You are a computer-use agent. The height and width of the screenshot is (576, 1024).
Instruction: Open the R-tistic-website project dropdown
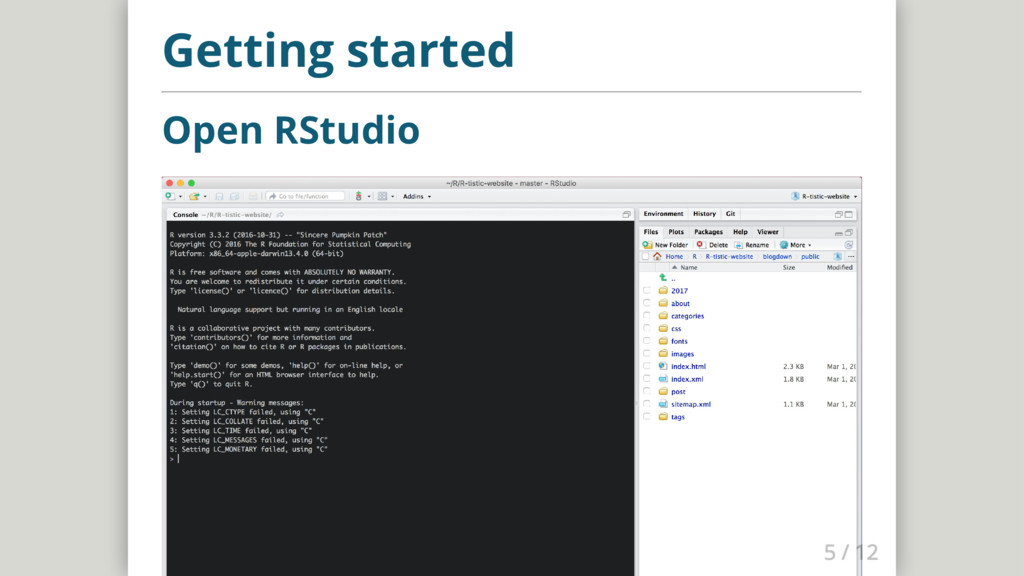point(825,197)
